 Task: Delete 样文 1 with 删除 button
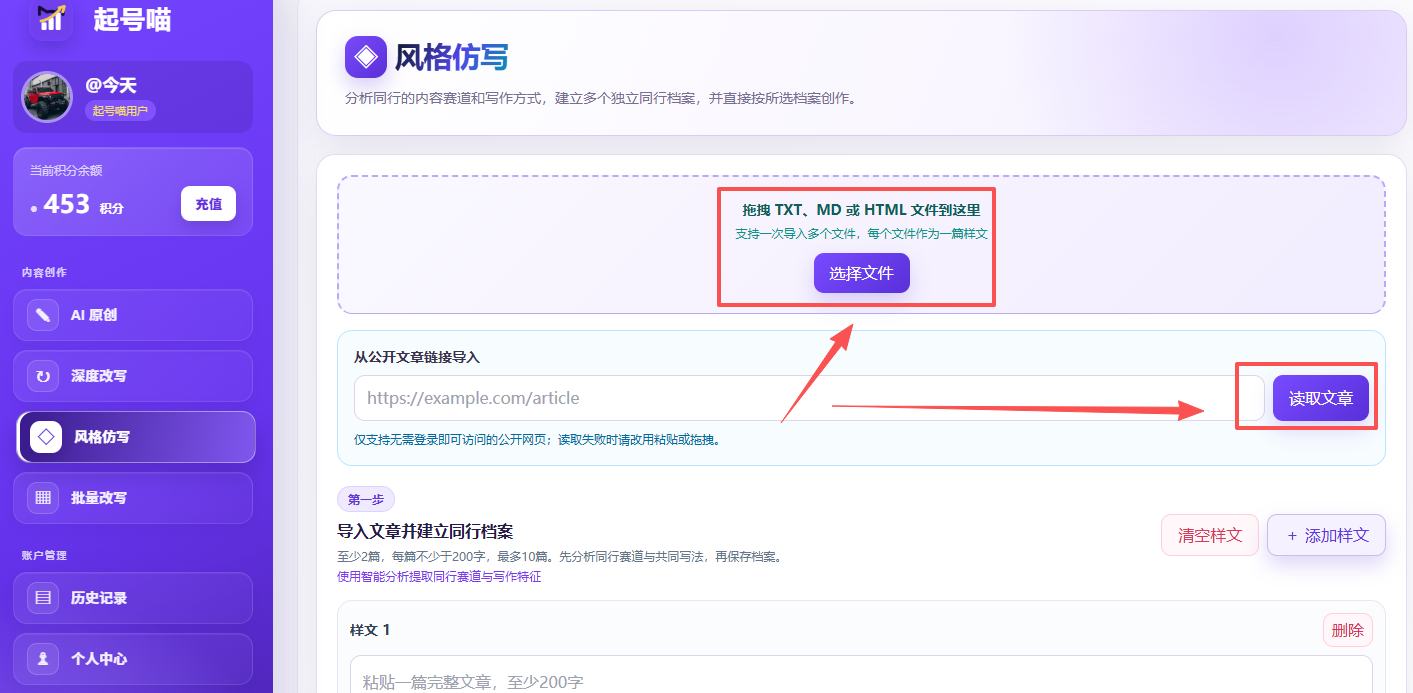click(x=1348, y=630)
